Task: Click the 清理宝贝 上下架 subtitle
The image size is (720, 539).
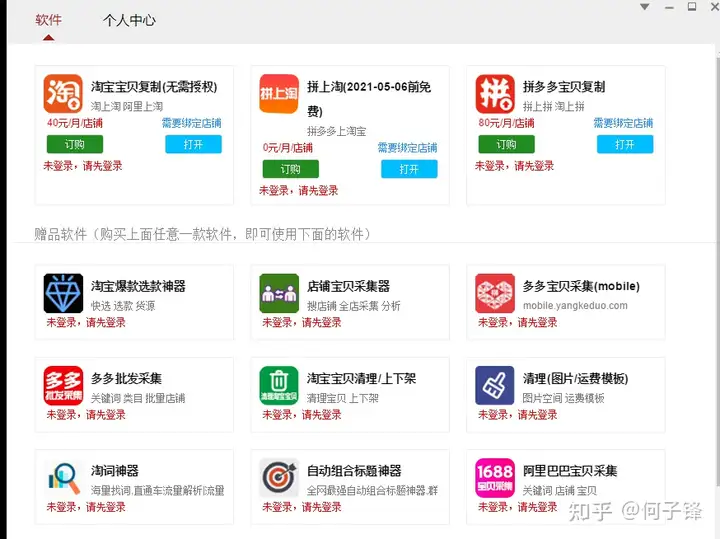Action: (343, 398)
